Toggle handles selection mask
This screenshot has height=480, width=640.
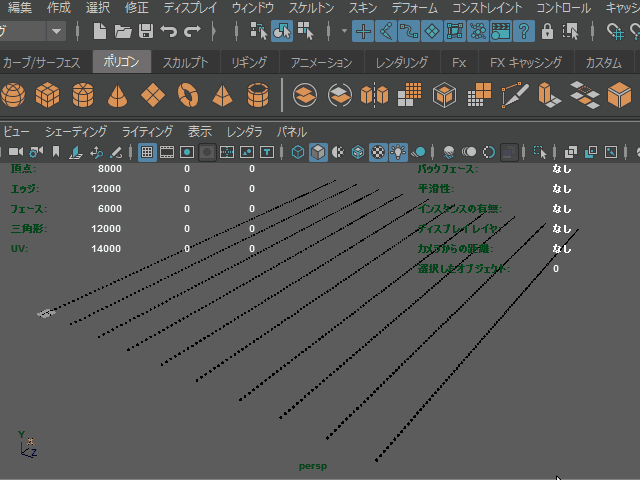pyautogui.click(x=363, y=31)
